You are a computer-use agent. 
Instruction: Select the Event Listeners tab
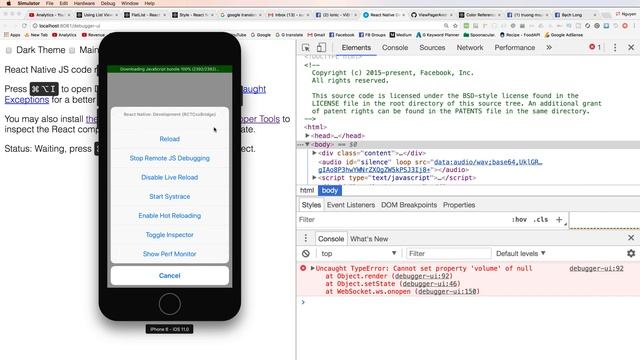[351, 205]
